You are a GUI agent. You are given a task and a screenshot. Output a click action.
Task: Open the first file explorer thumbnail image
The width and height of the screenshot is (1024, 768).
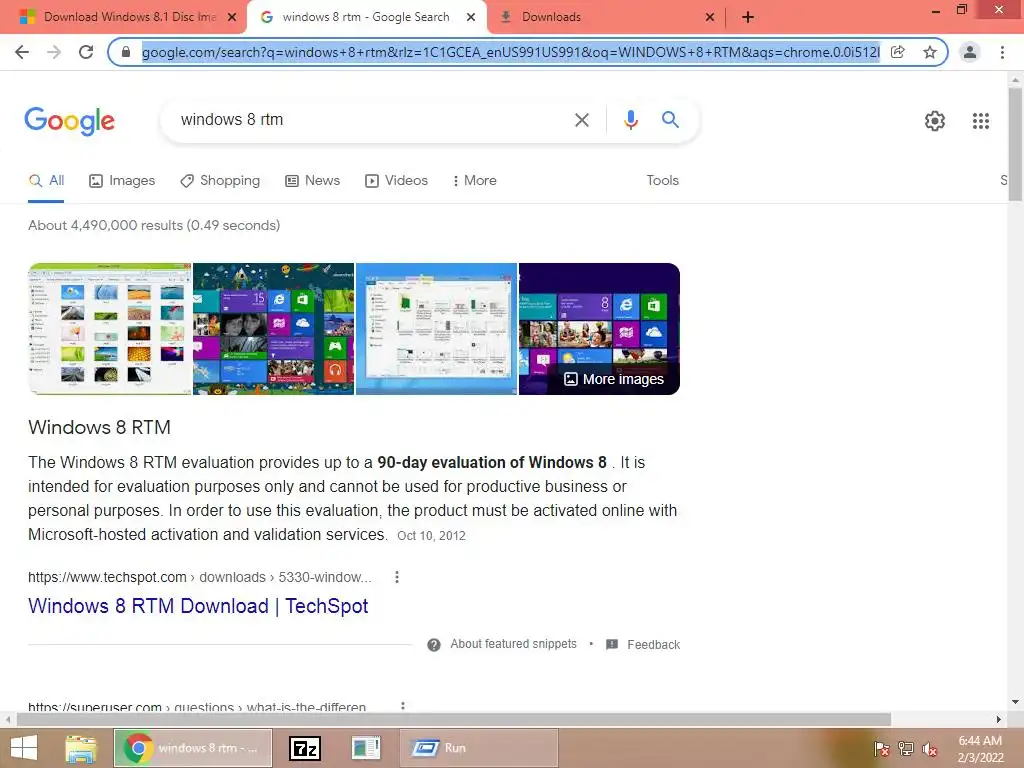click(110, 329)
